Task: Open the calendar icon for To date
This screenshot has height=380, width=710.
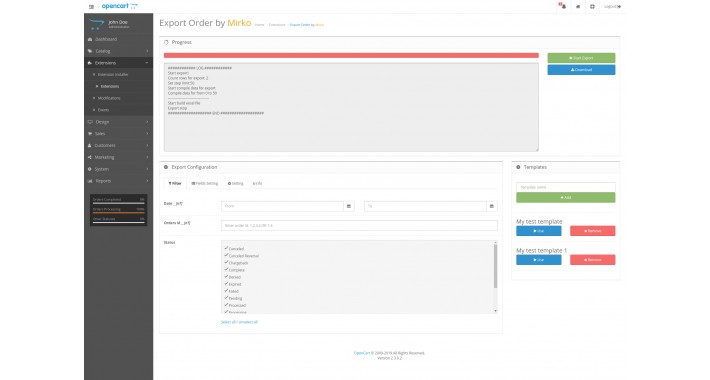Action: coord(492,206)
